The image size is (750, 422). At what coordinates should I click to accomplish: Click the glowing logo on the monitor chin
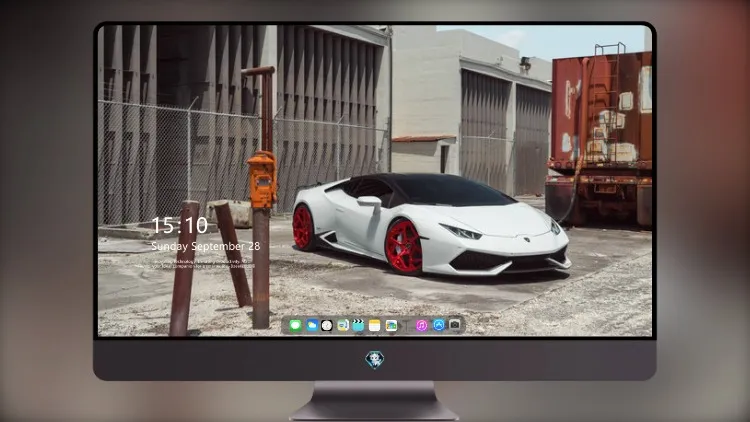tap(375, 360)
